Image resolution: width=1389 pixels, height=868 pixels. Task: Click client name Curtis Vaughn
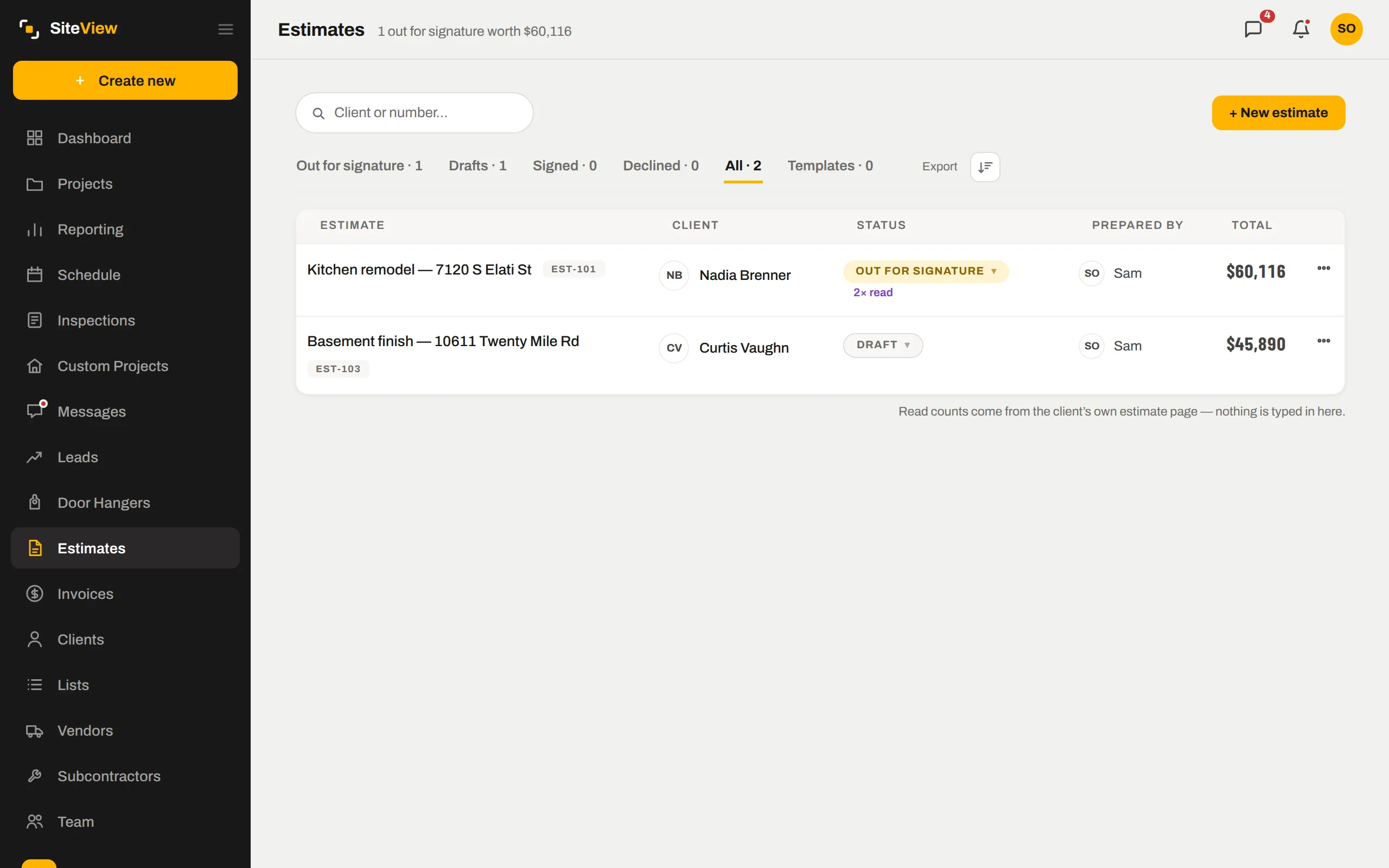[x=744, y=348]
